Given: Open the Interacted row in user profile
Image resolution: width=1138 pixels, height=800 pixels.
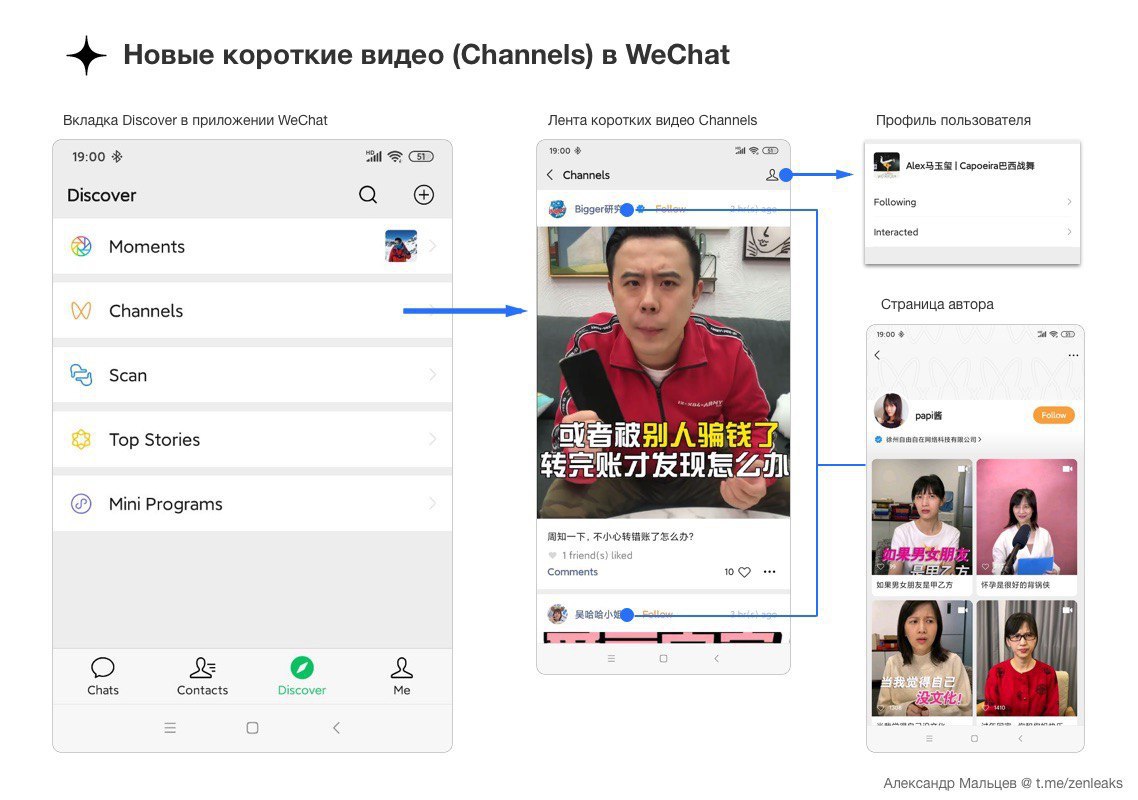Looking at the screenshot, I should click(973, 232).
